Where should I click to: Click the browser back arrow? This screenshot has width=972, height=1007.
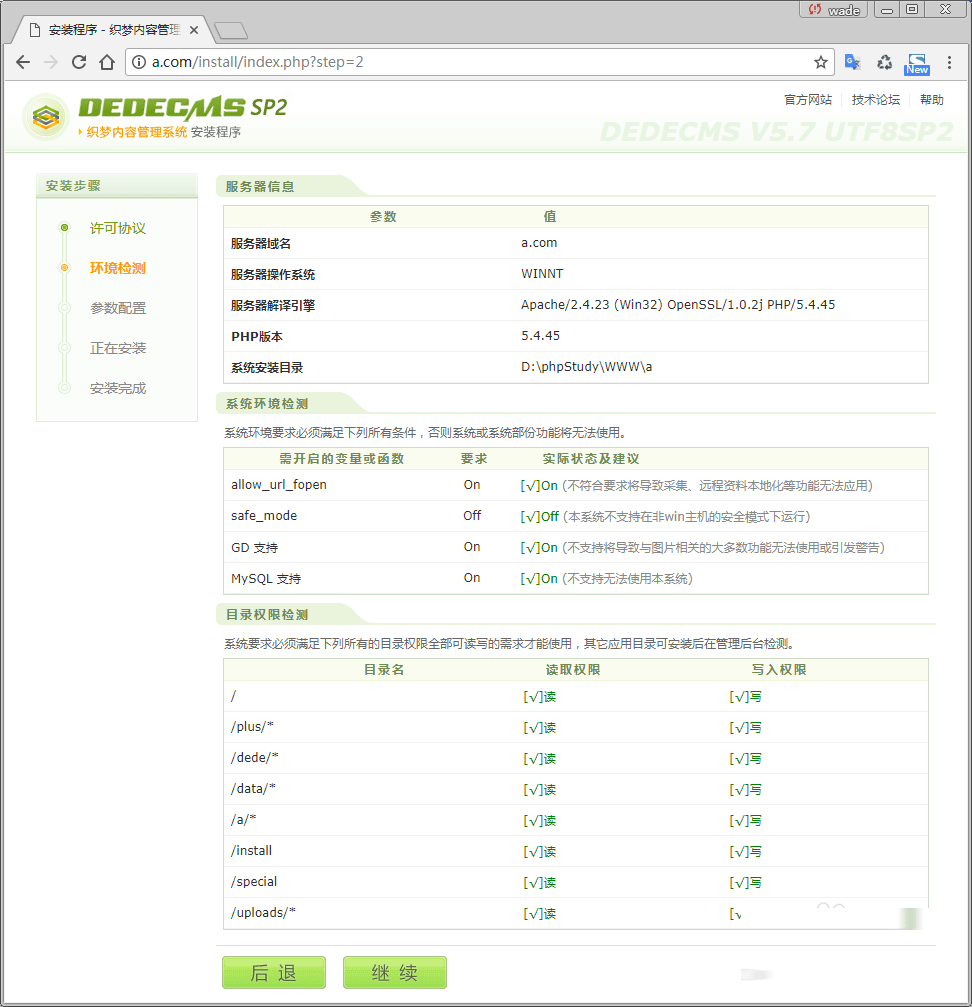[x=23, y=61]
